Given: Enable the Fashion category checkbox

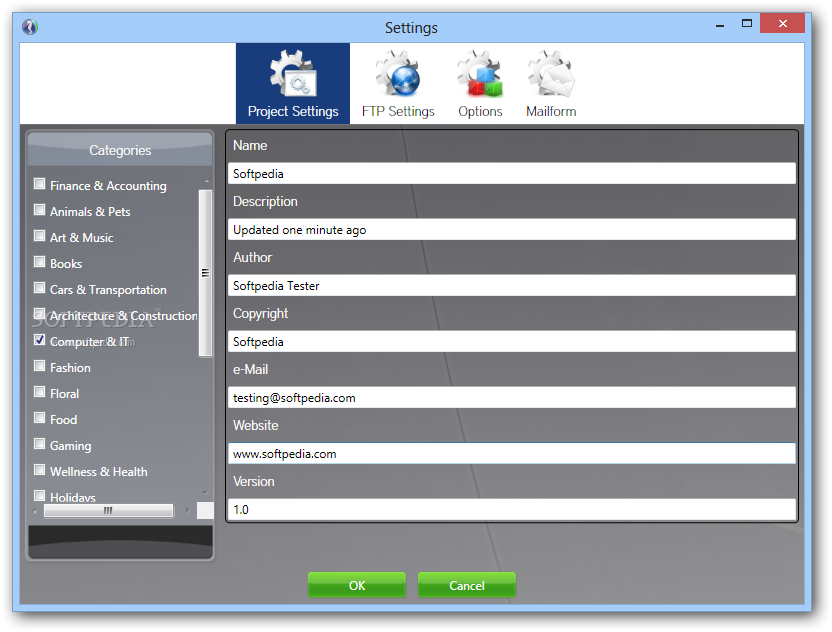Looking at the screenshot, I should [x=39, y=366].
